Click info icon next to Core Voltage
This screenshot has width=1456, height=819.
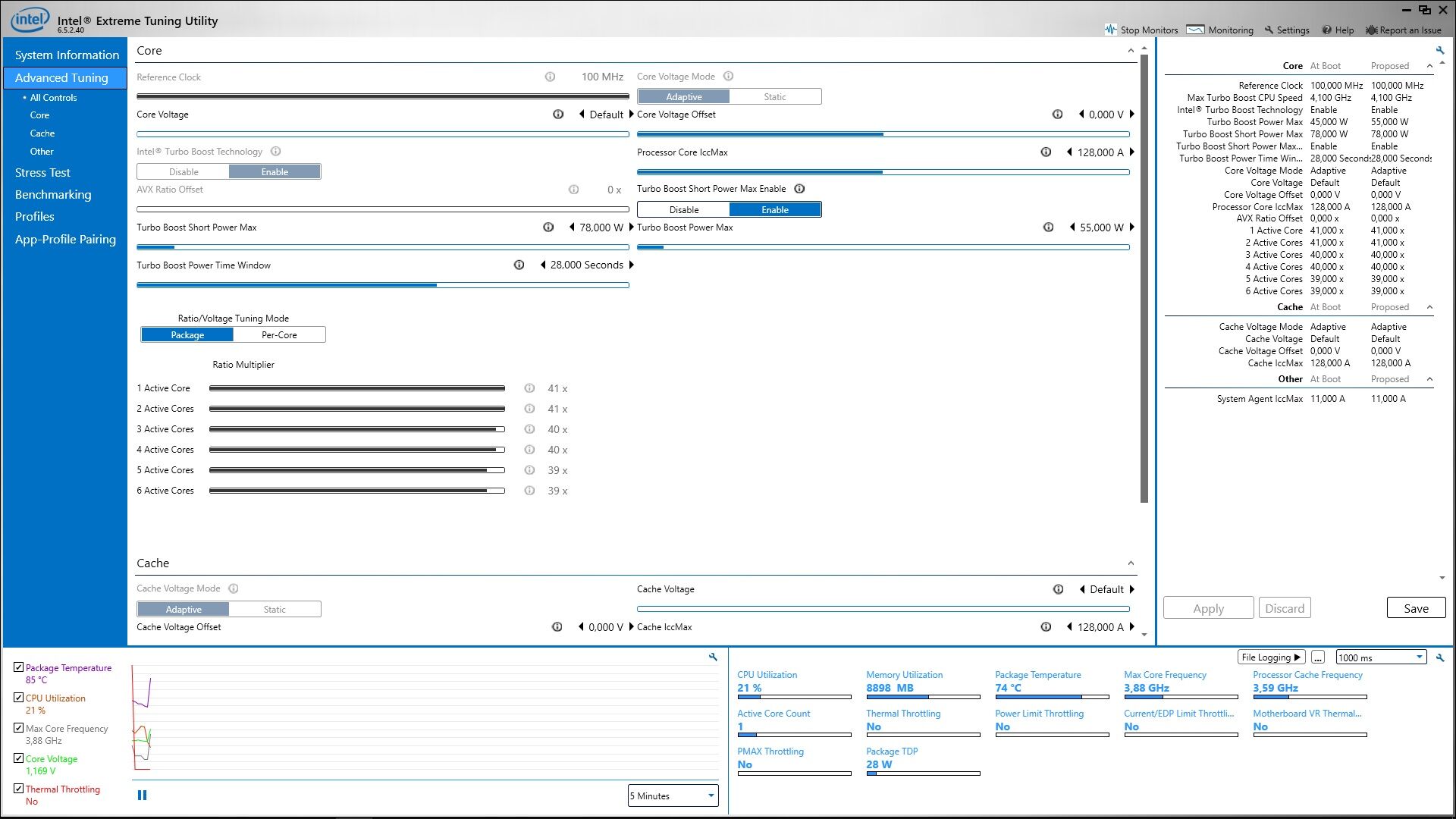[x=558, y=115]
